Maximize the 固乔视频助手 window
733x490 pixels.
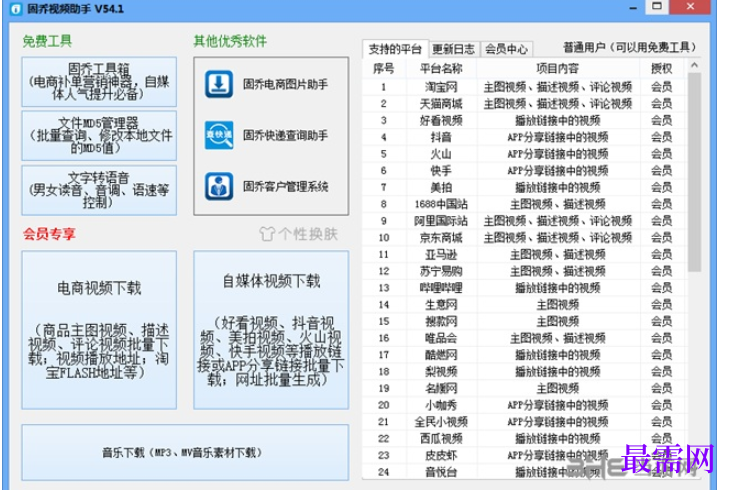tap(657, 7)
